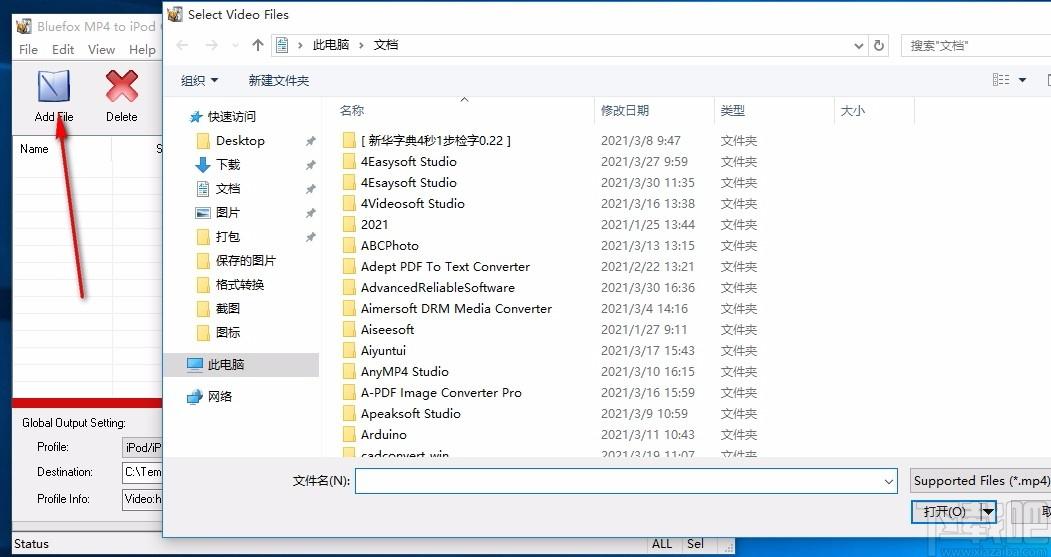Click the folder icon of Arduino
1051x557 pixels.
[349, 434]
